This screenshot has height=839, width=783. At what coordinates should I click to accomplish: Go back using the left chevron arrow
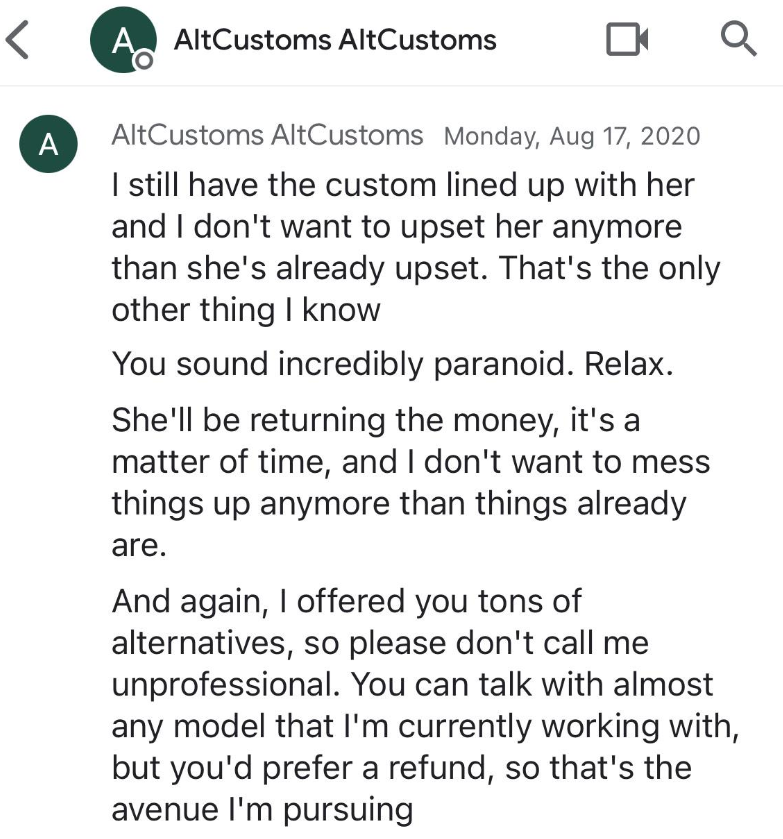coord(17,40)
